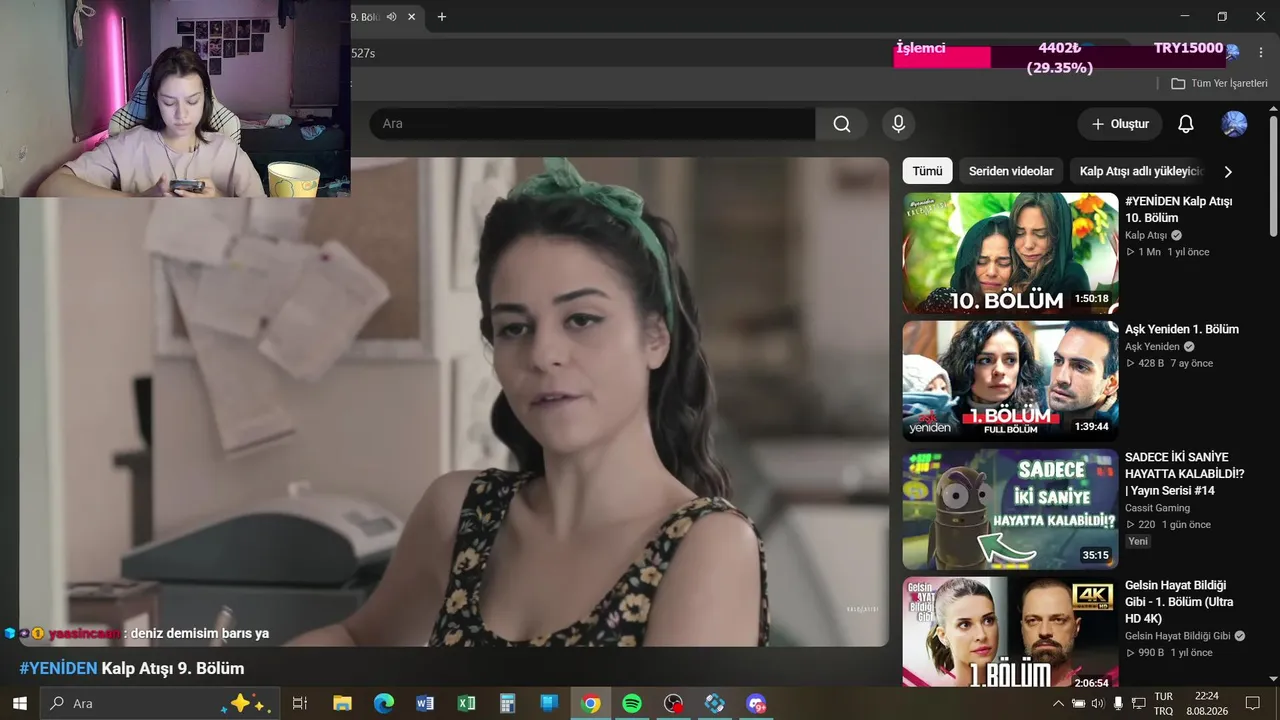Launch Excel from the taskbar
Screen dimensions: 1280x720
[466, 703]
